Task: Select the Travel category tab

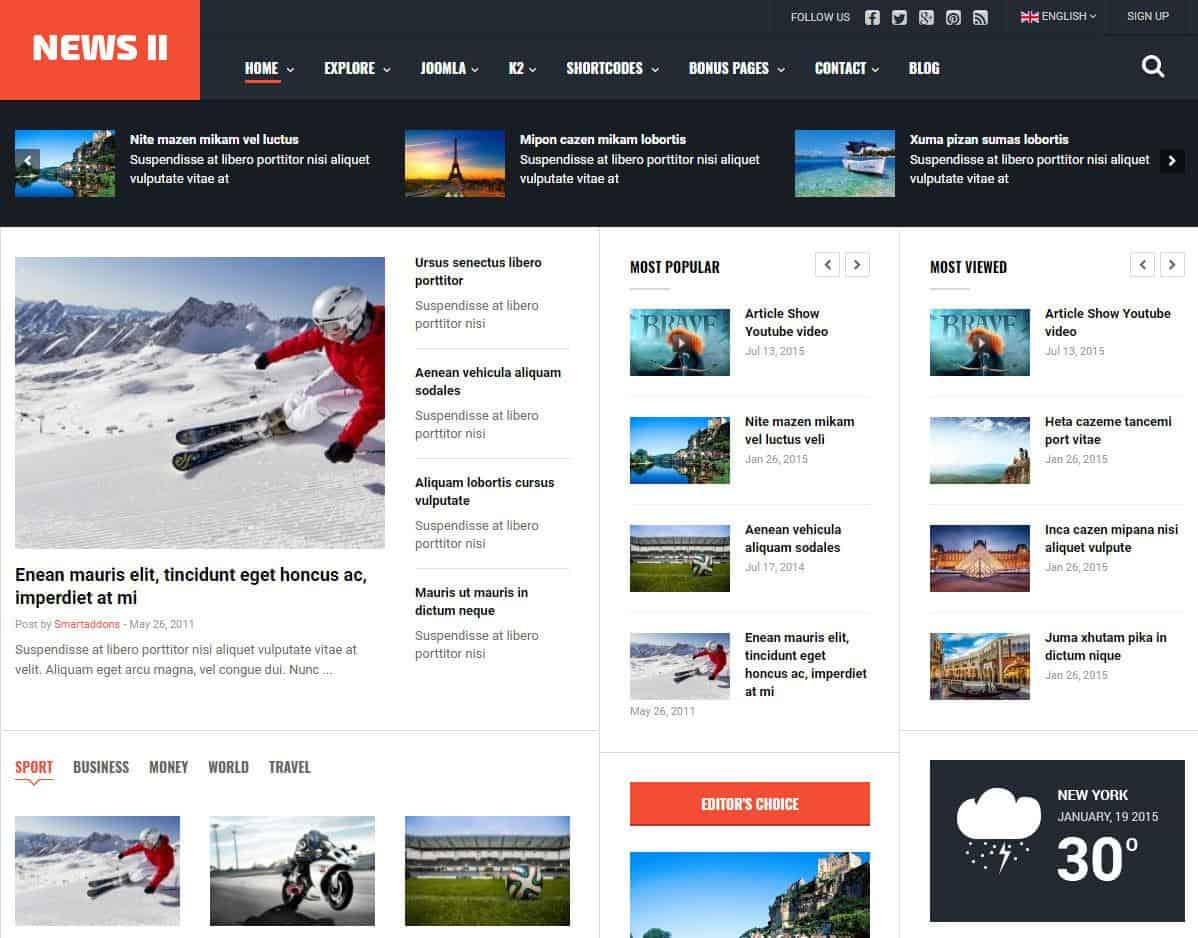Action: pyautogui.click(x=289, y=767)
